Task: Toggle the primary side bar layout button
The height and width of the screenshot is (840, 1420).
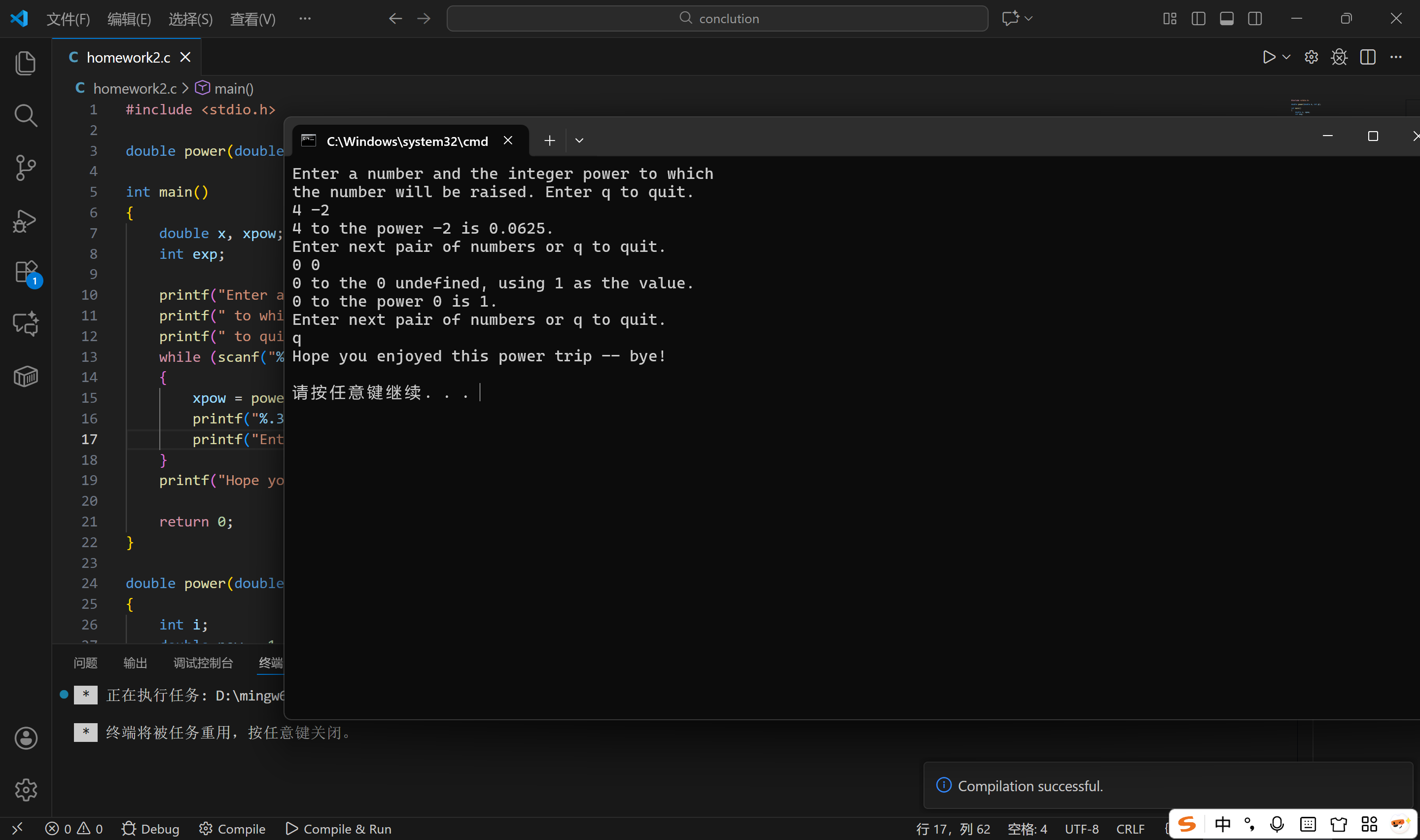Action: pos(1198,19)
